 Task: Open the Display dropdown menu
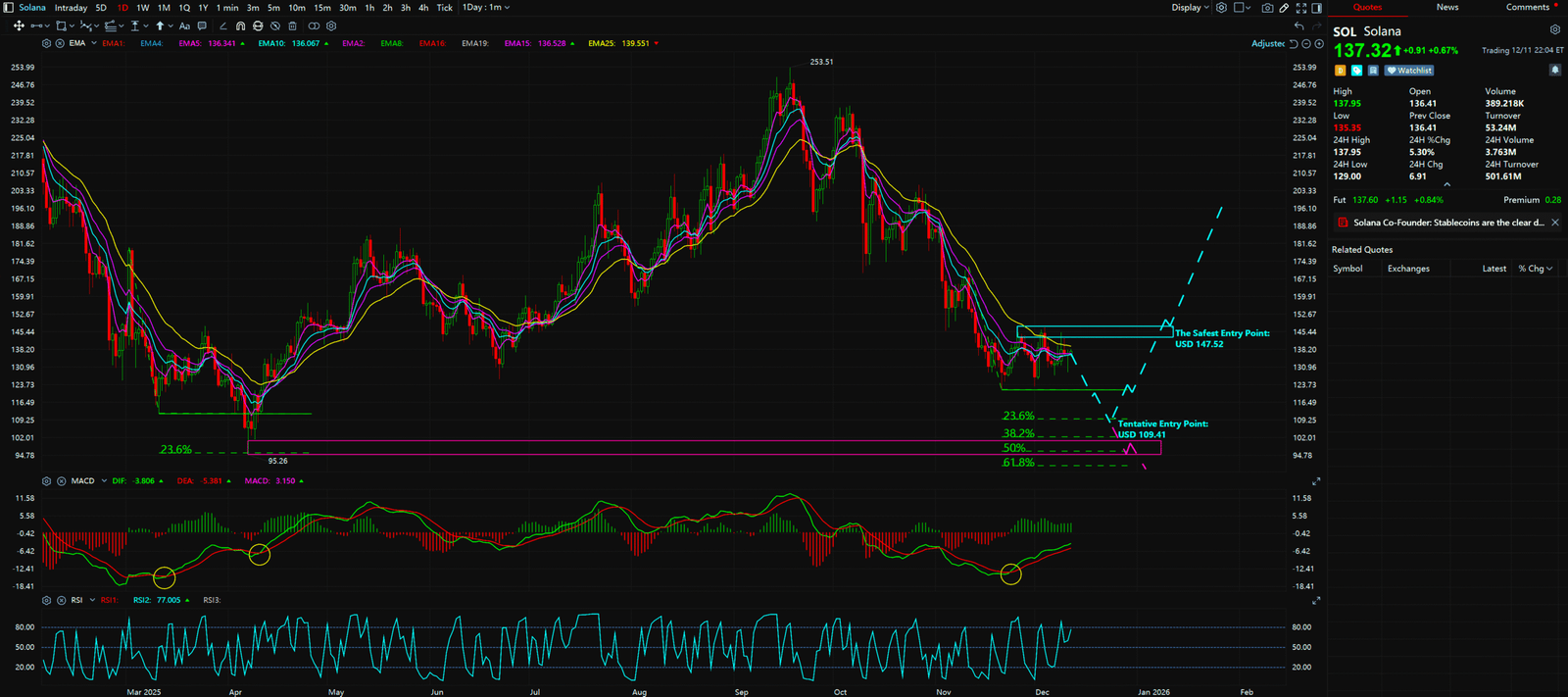click(1190, 8)
